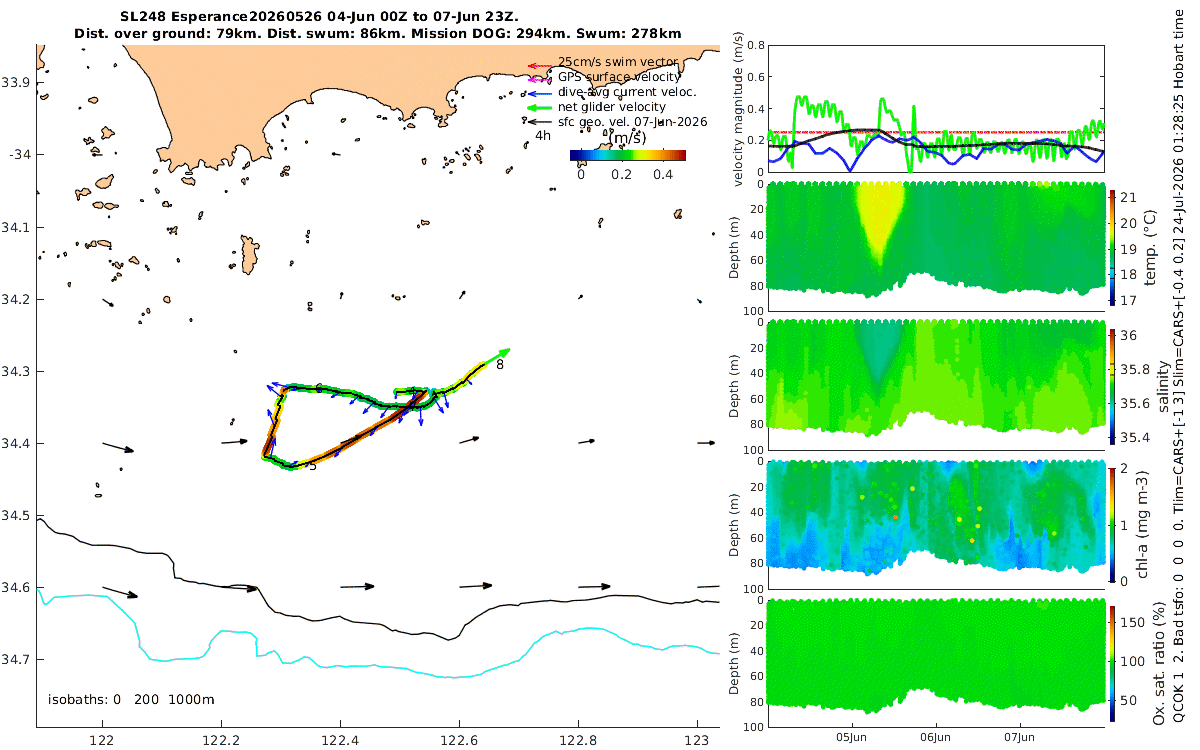The width and height of the screenshot is (1200, 750).
Task: Click the "123" longitude tick label
Action: [x=697, y=741]
